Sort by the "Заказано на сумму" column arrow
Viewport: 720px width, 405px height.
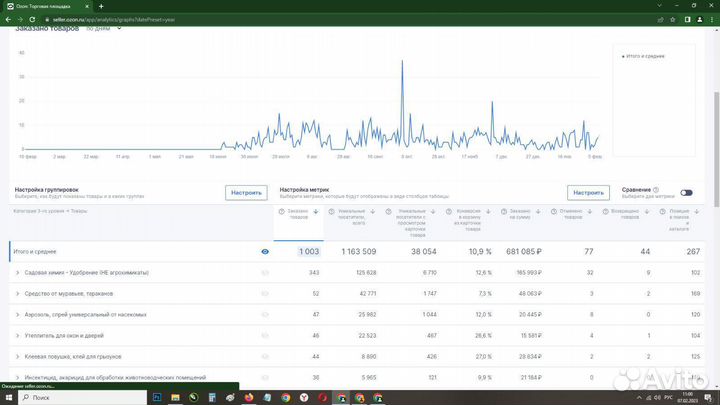pos(540,212)
